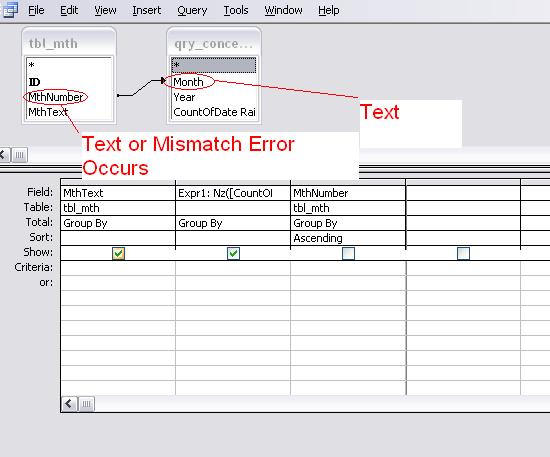Check Show box for MthNumber column
The image size is (550, 457).
pyautogui.click(x=348, y=253)
